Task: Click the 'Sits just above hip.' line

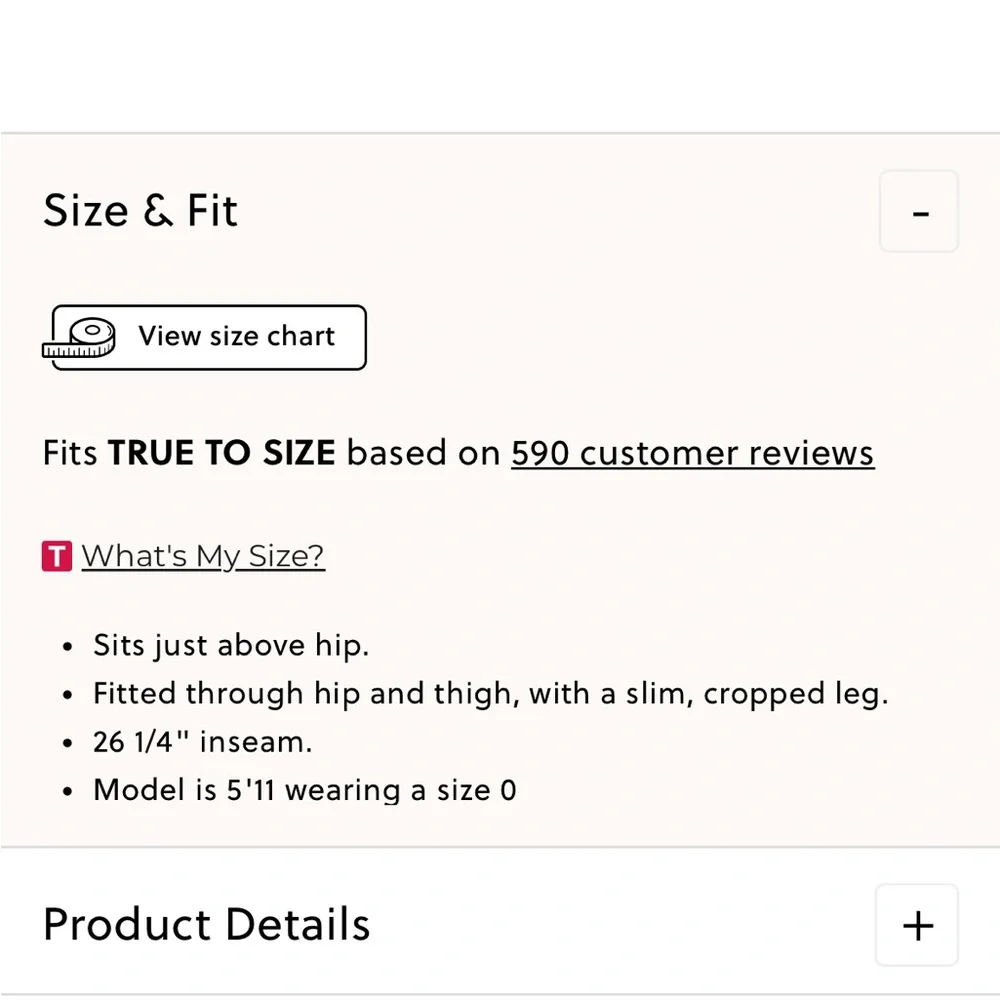Action: coord(231,645)
